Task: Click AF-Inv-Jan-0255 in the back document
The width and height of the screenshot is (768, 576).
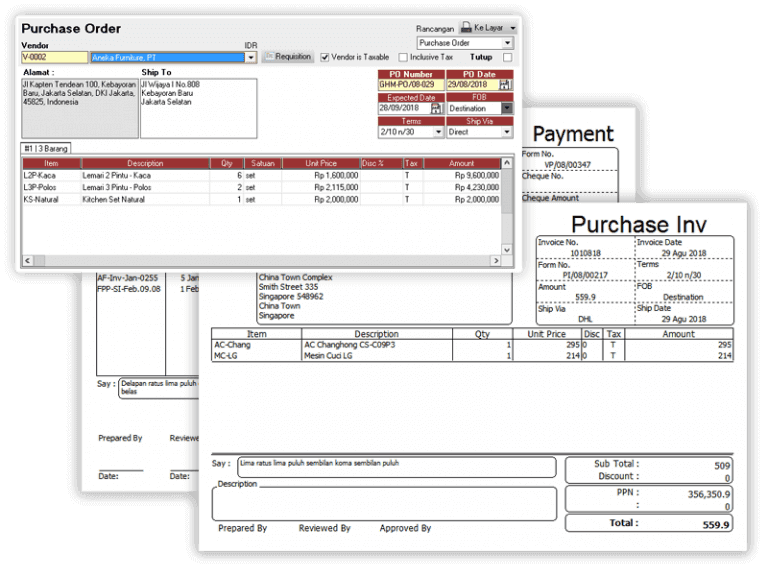Action: [127, 278]
